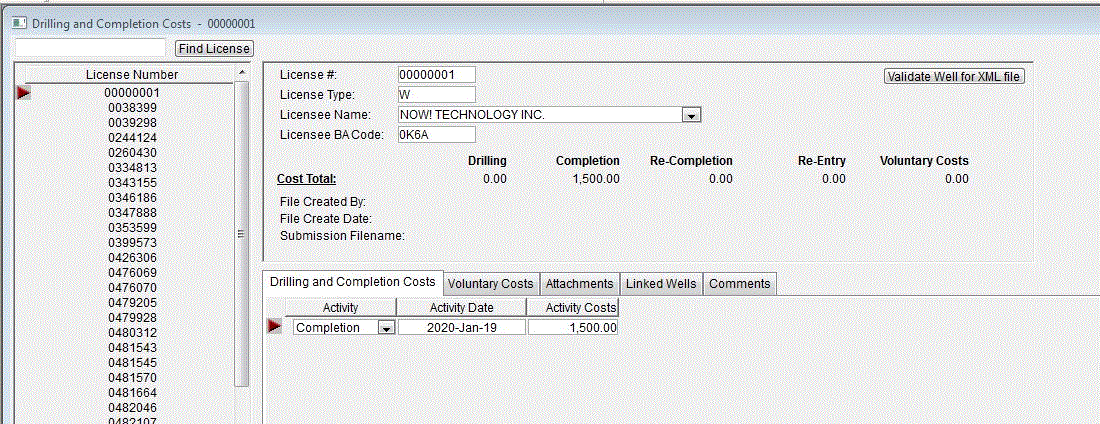The image size is (1100, 424).
Task: Select the Linked Wells tab
Action: point(660,284)
